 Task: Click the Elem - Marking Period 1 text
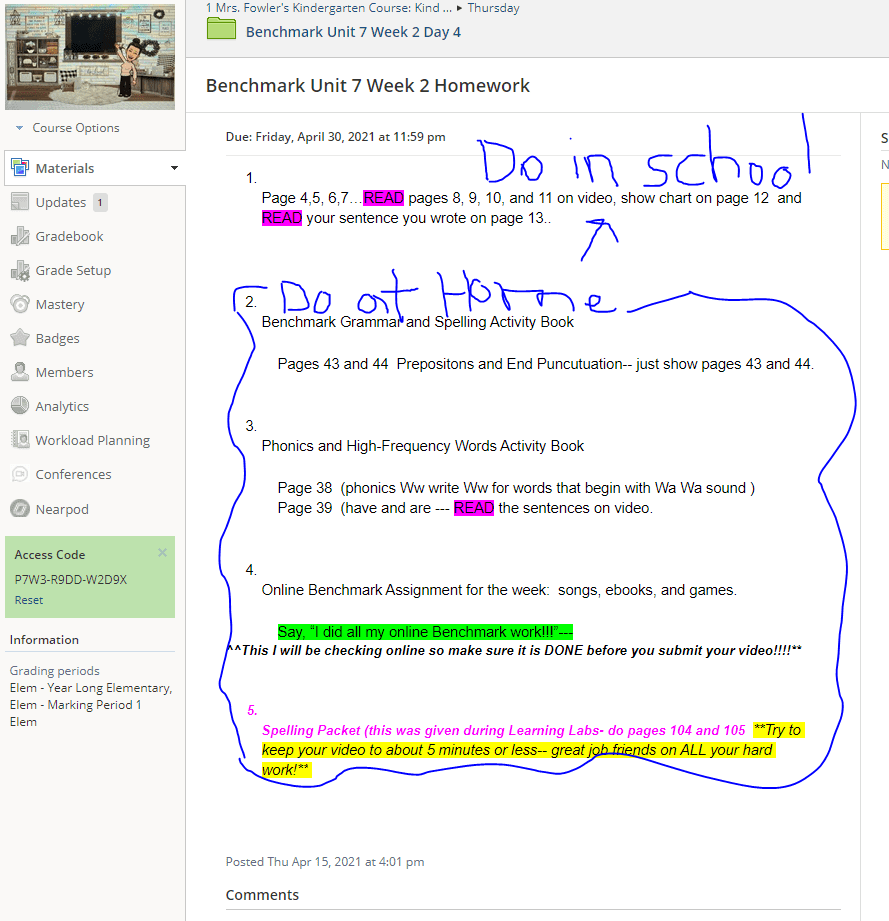point(75,705)
